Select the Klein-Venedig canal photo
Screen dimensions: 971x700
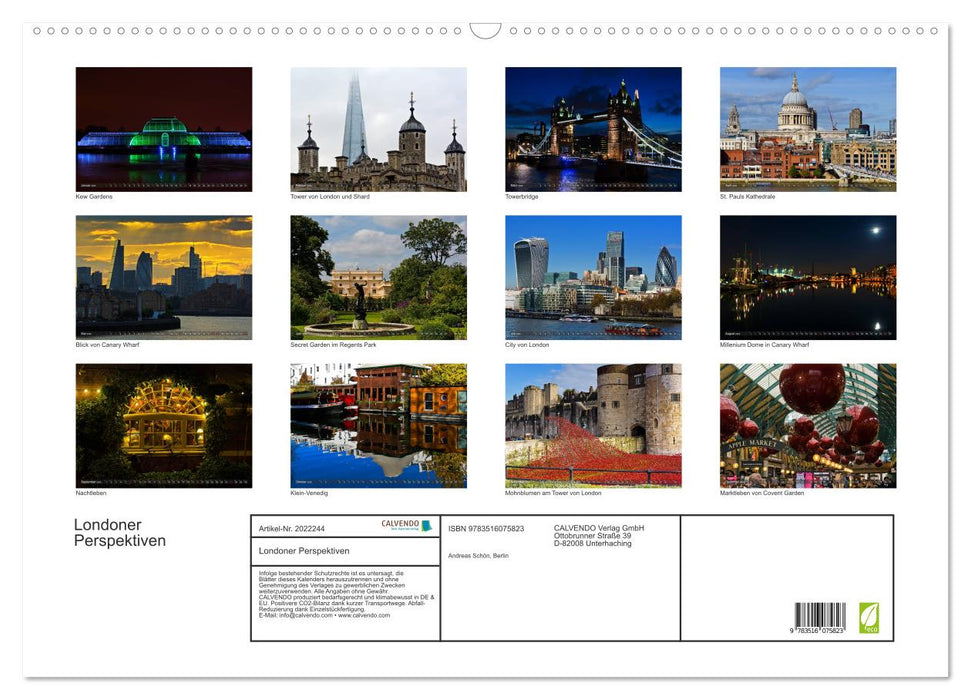tap(378, 424)
